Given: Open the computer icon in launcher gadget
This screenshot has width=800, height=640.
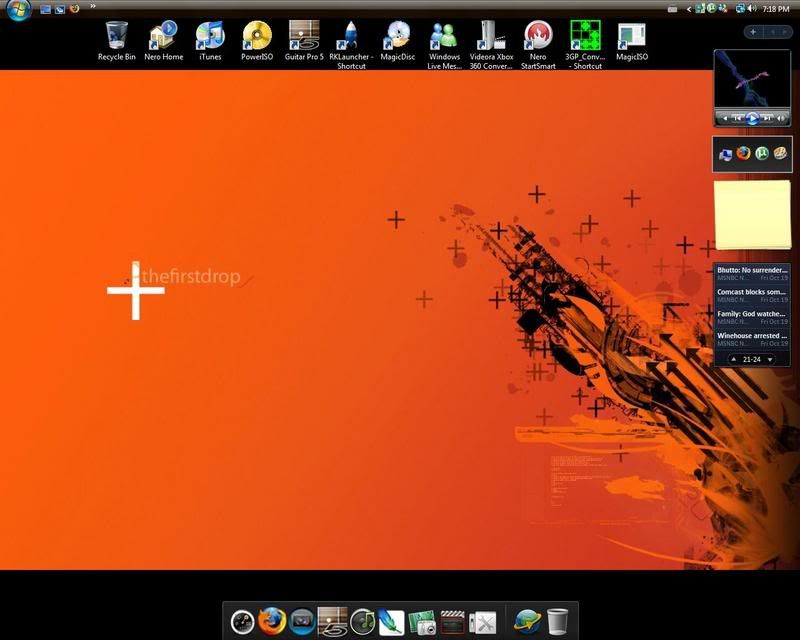Looking at the screenshot, I should 725,154.
